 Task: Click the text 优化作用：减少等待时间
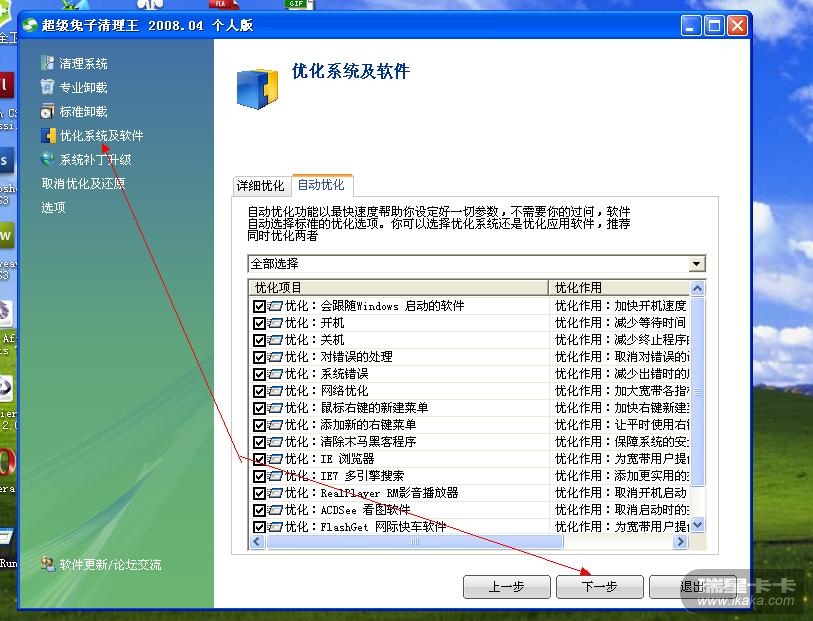click(621, 323)
